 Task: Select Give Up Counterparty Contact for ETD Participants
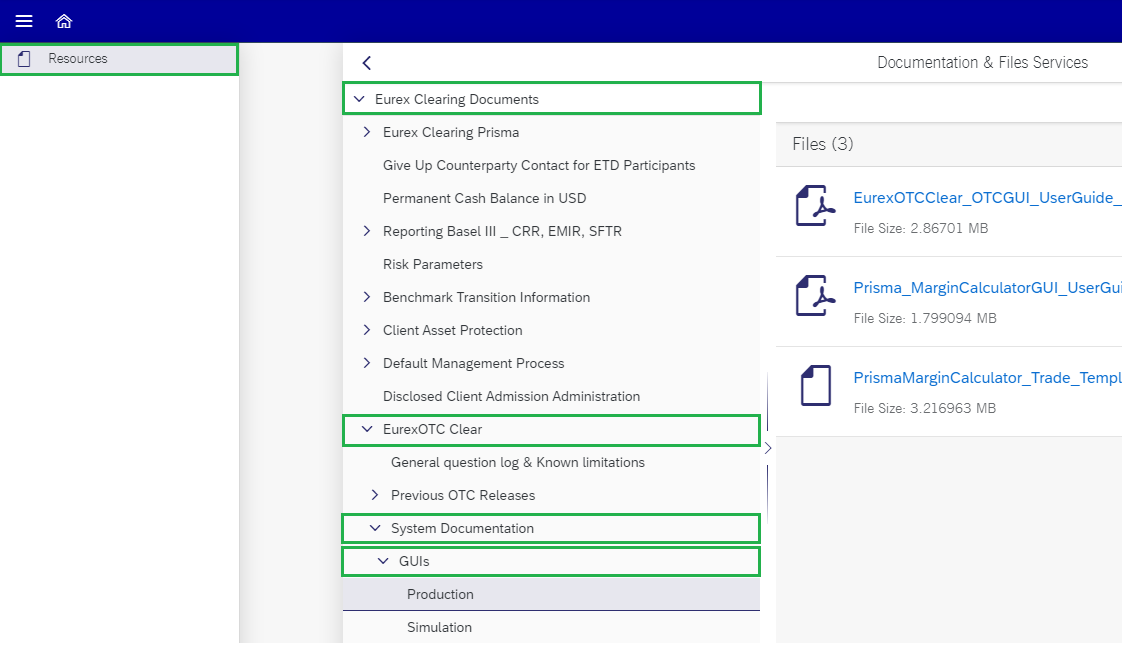(551, 165)
